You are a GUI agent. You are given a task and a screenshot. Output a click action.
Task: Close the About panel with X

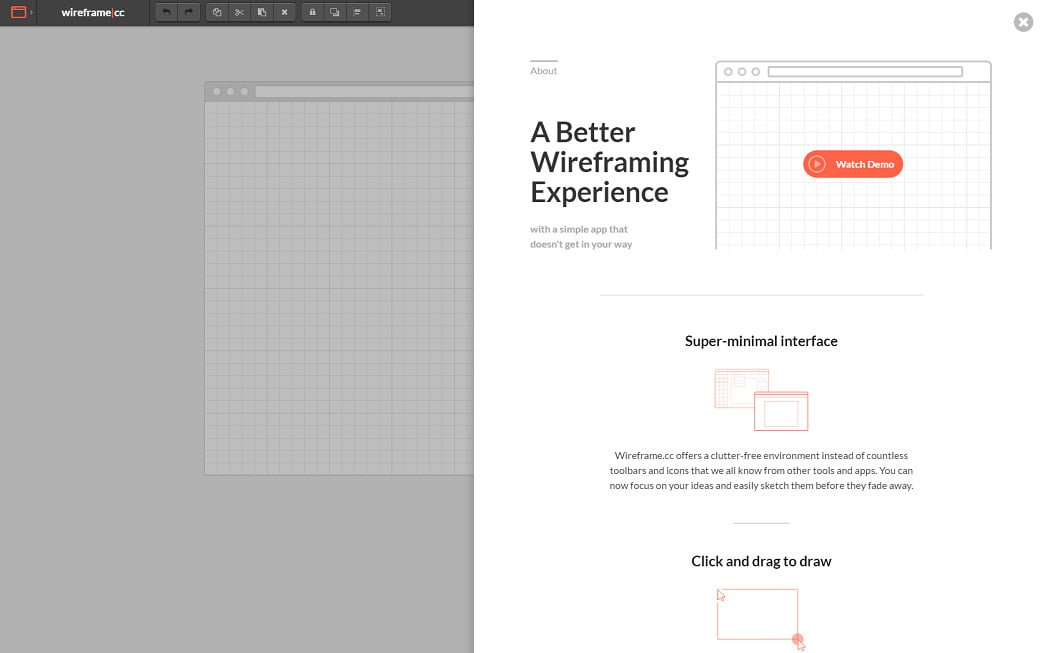point(1023,22)
